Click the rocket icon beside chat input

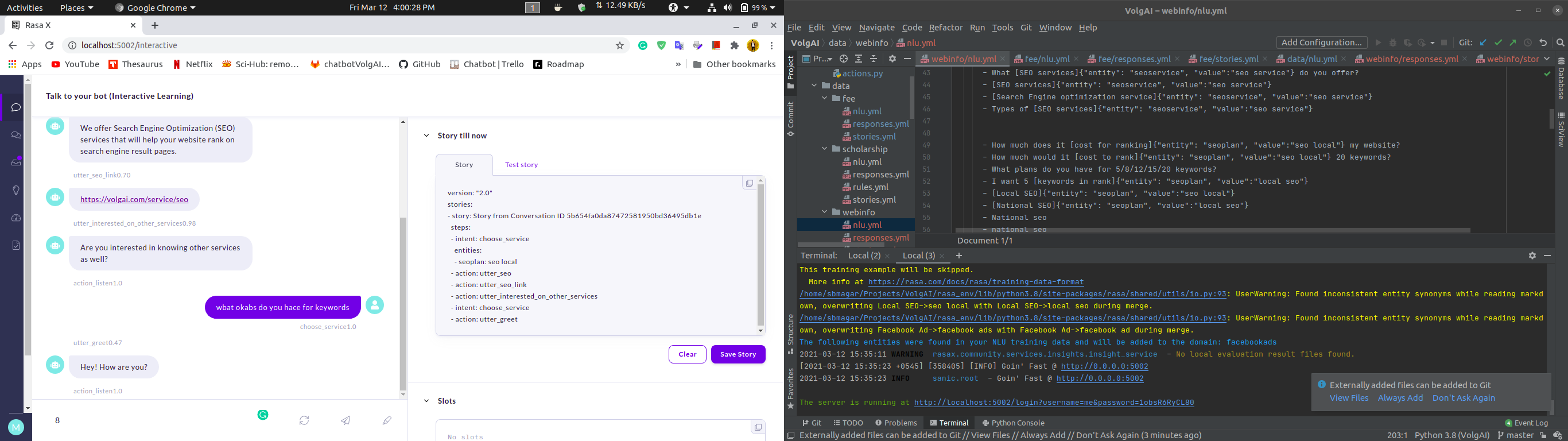click(x=387, y=420)
